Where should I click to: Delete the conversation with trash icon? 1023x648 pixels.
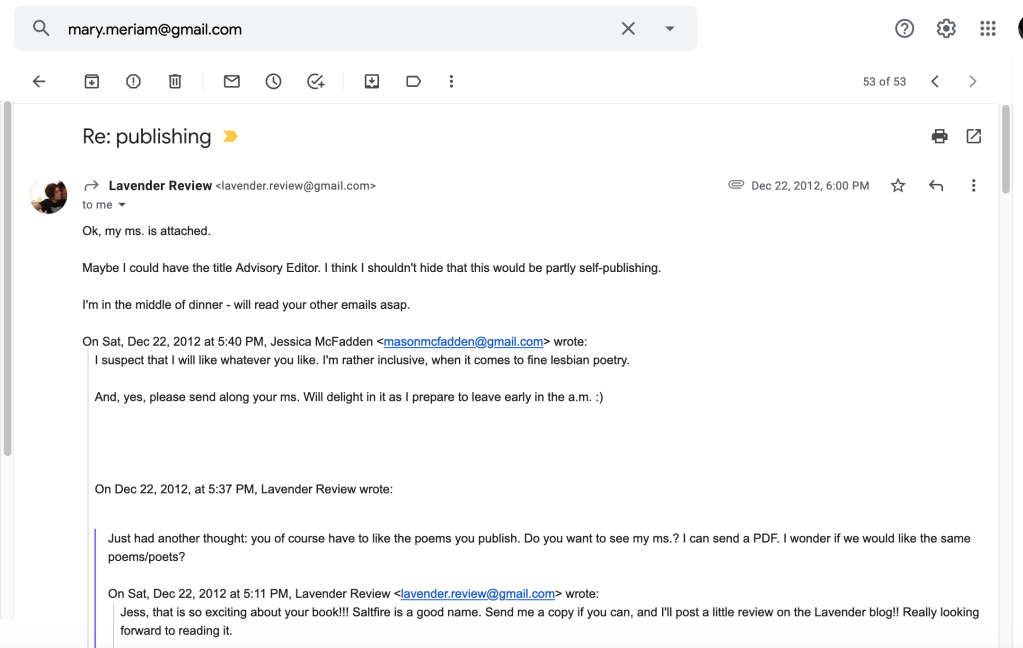(175, 82)
